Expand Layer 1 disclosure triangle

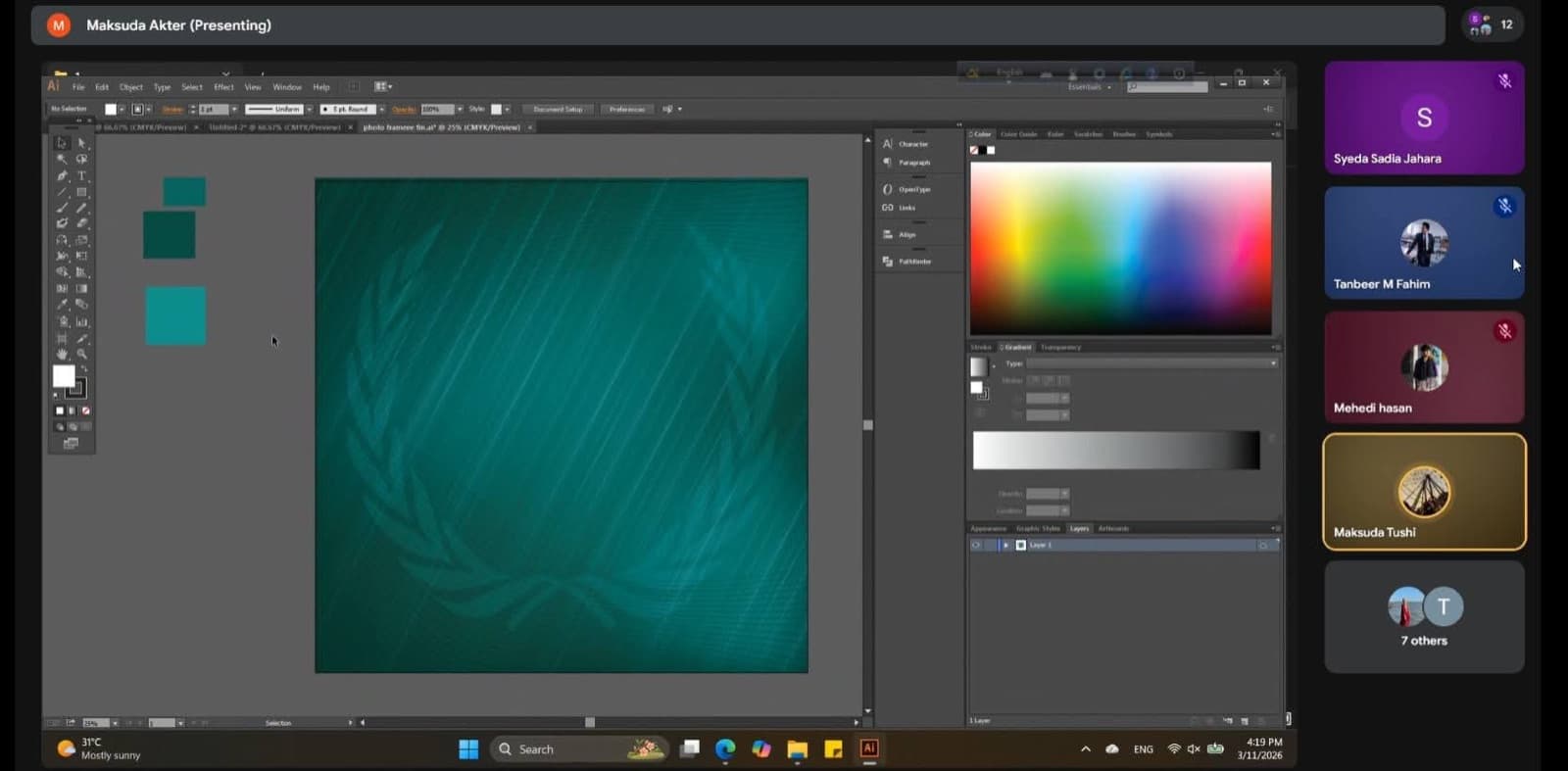pyautogui.click(x=1005, y=545)
